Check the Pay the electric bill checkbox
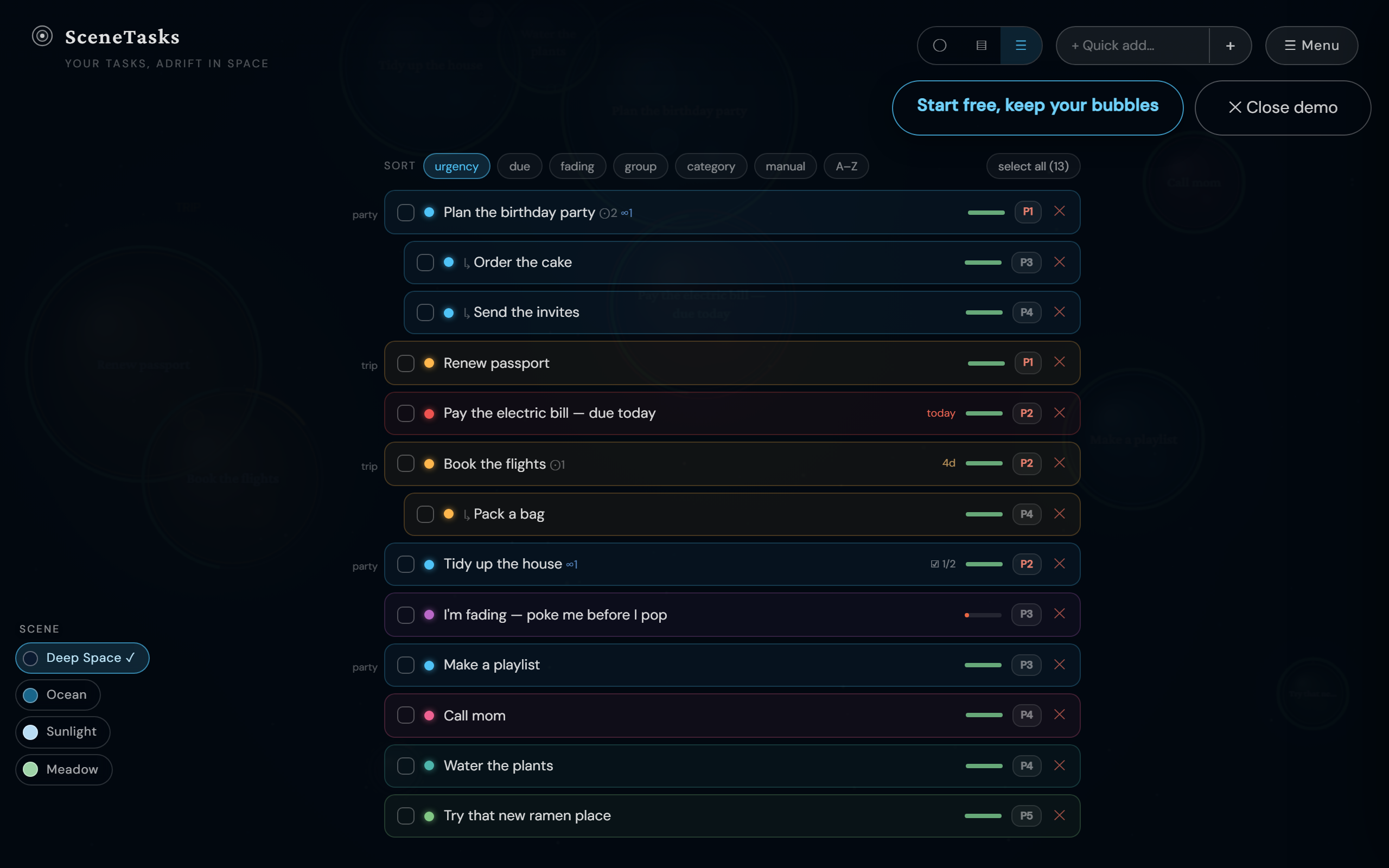1389x868 pixels. click(406, 413)
